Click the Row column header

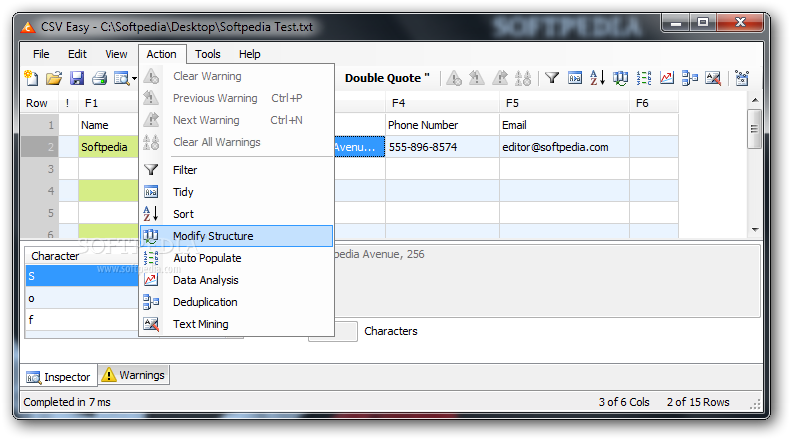point(39,103)
